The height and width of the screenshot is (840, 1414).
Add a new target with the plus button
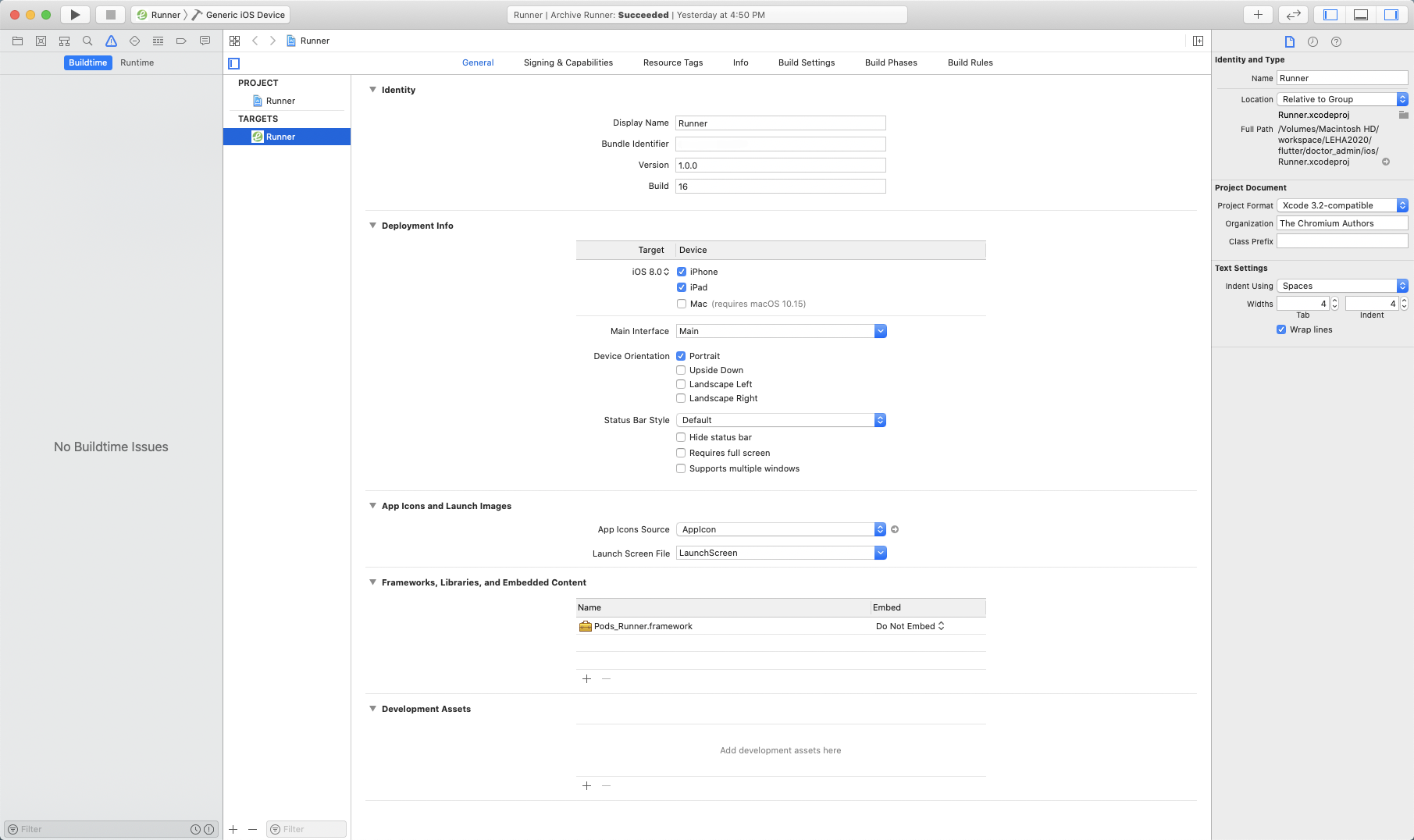click(233, 829)
